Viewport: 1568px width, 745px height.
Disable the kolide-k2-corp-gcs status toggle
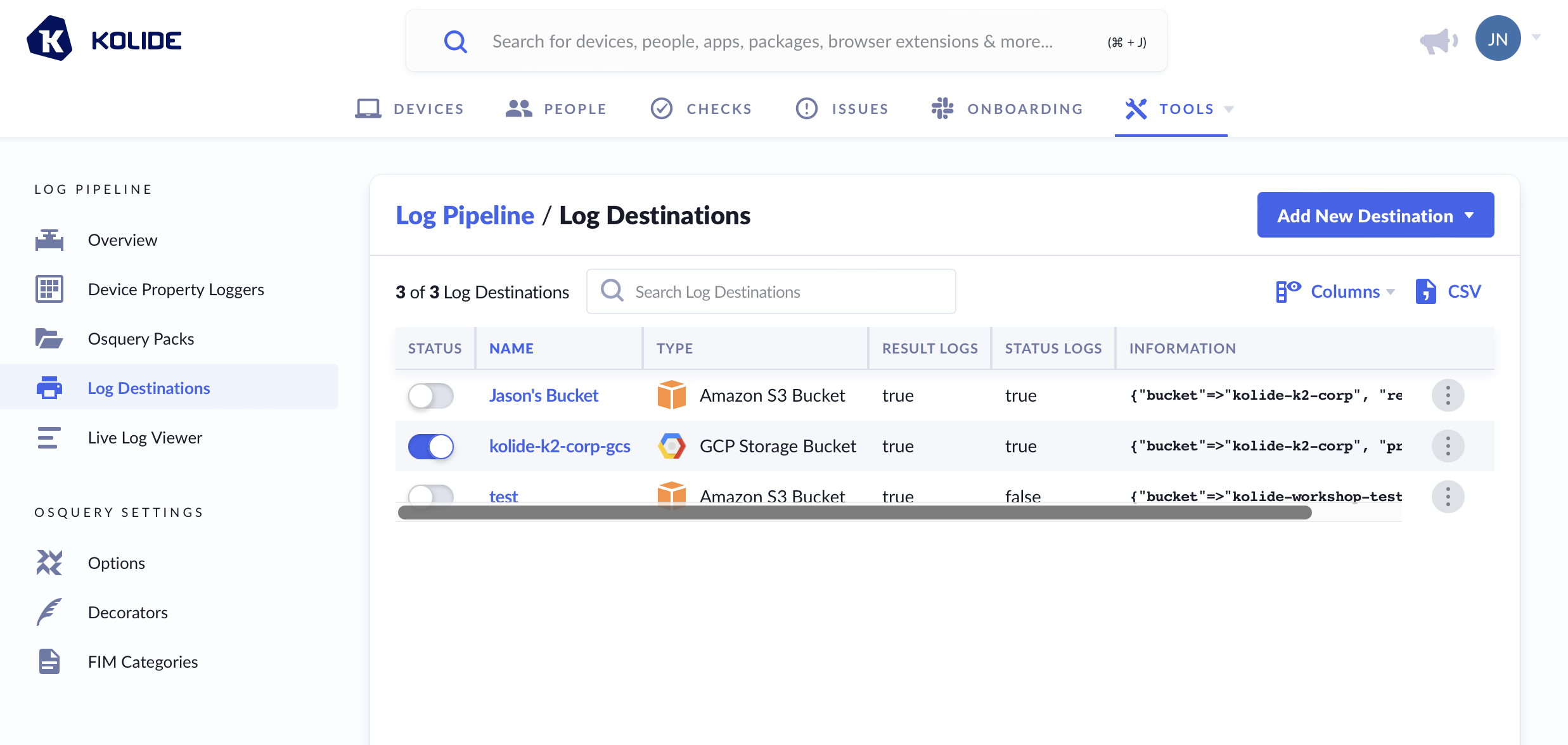(431, 447)
